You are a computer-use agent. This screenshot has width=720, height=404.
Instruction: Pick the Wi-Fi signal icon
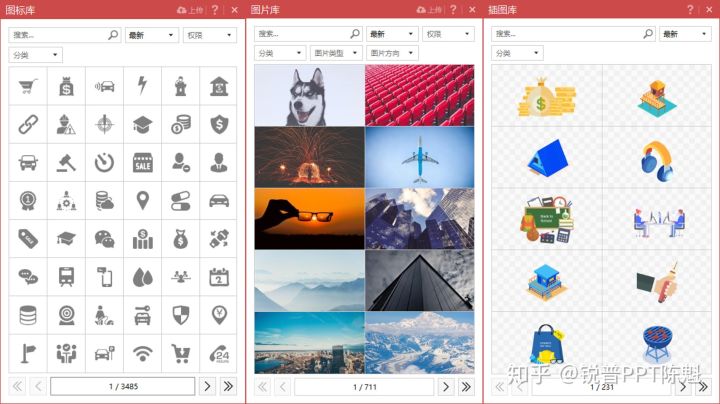(143, 352)
